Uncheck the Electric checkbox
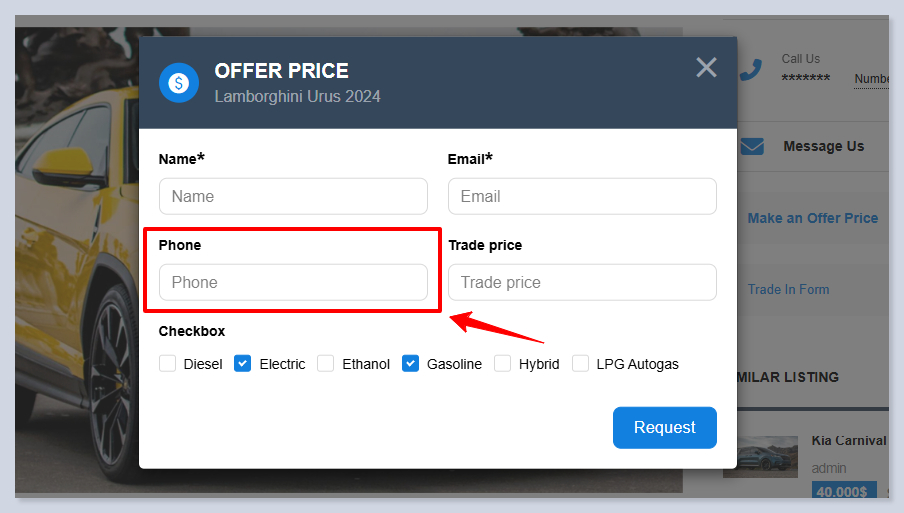This screenshot has height=513, width=904. tap(243, 364)
